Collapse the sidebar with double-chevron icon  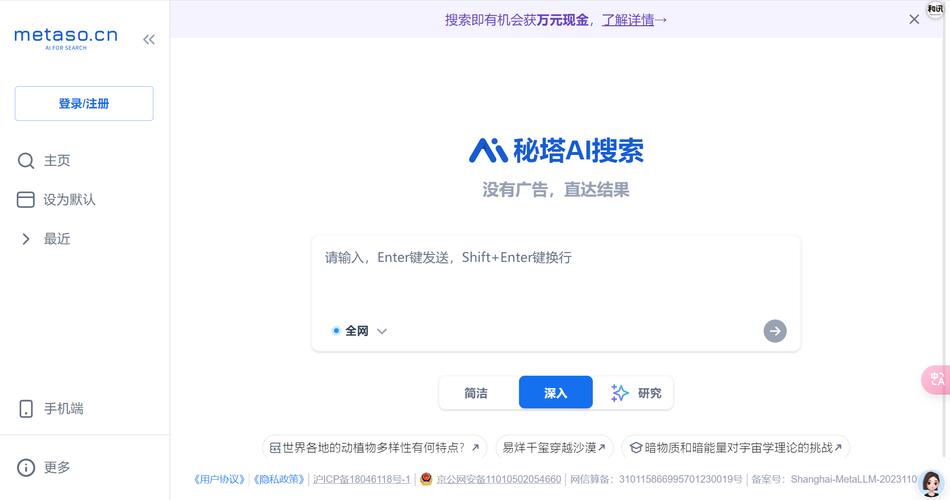[x=149, y=40]
